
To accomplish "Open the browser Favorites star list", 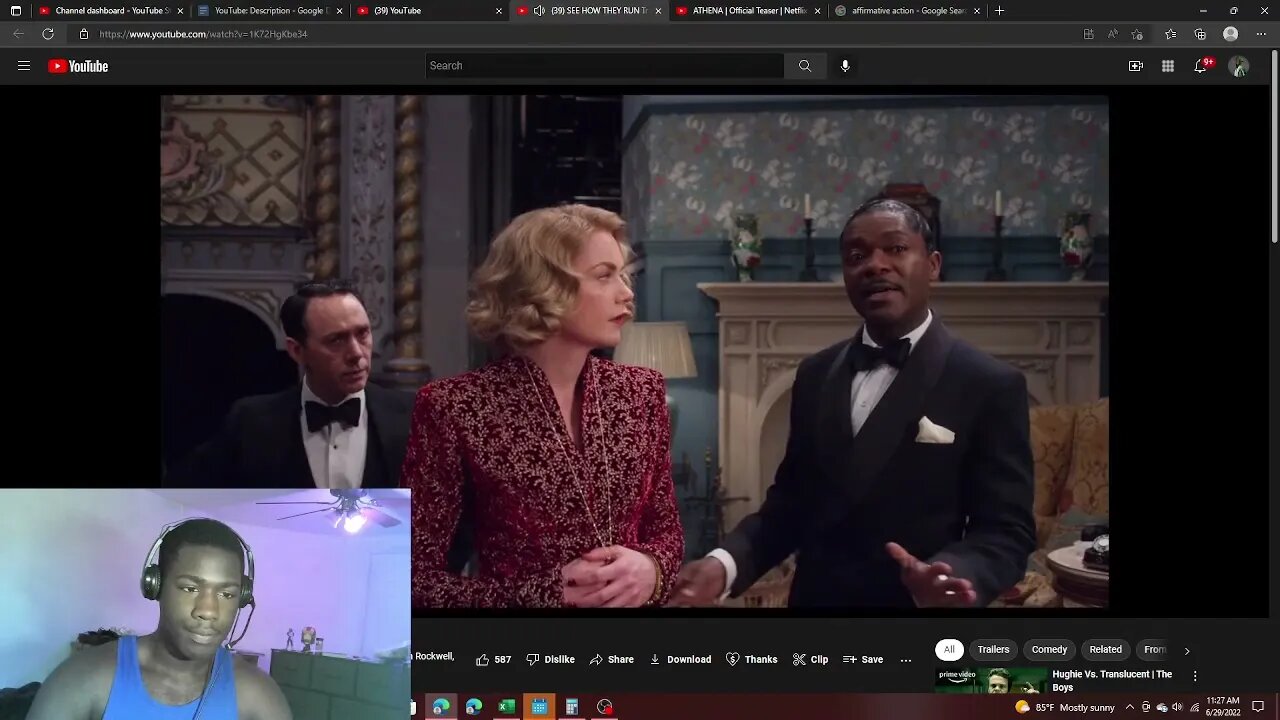I will 1170,34.
